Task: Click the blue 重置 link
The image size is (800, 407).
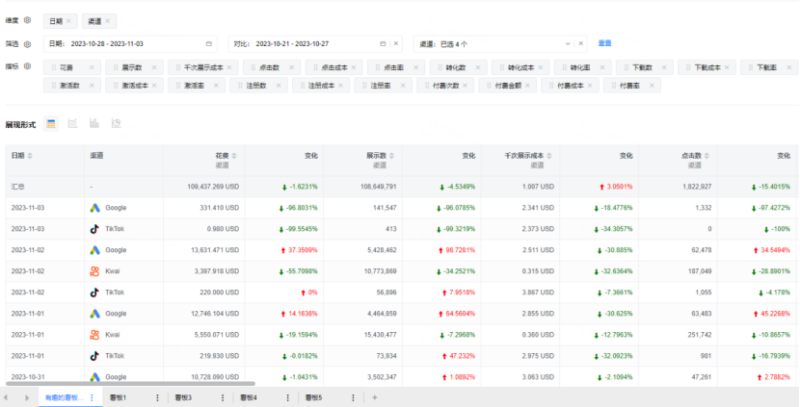Action: 605,43
